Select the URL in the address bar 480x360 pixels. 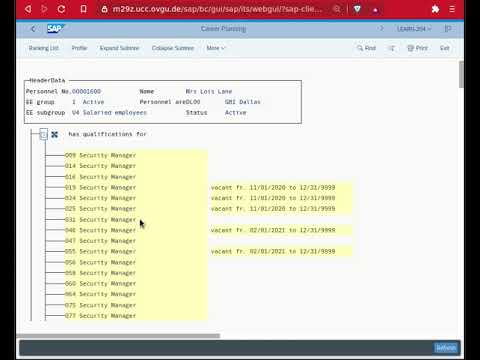217,9
